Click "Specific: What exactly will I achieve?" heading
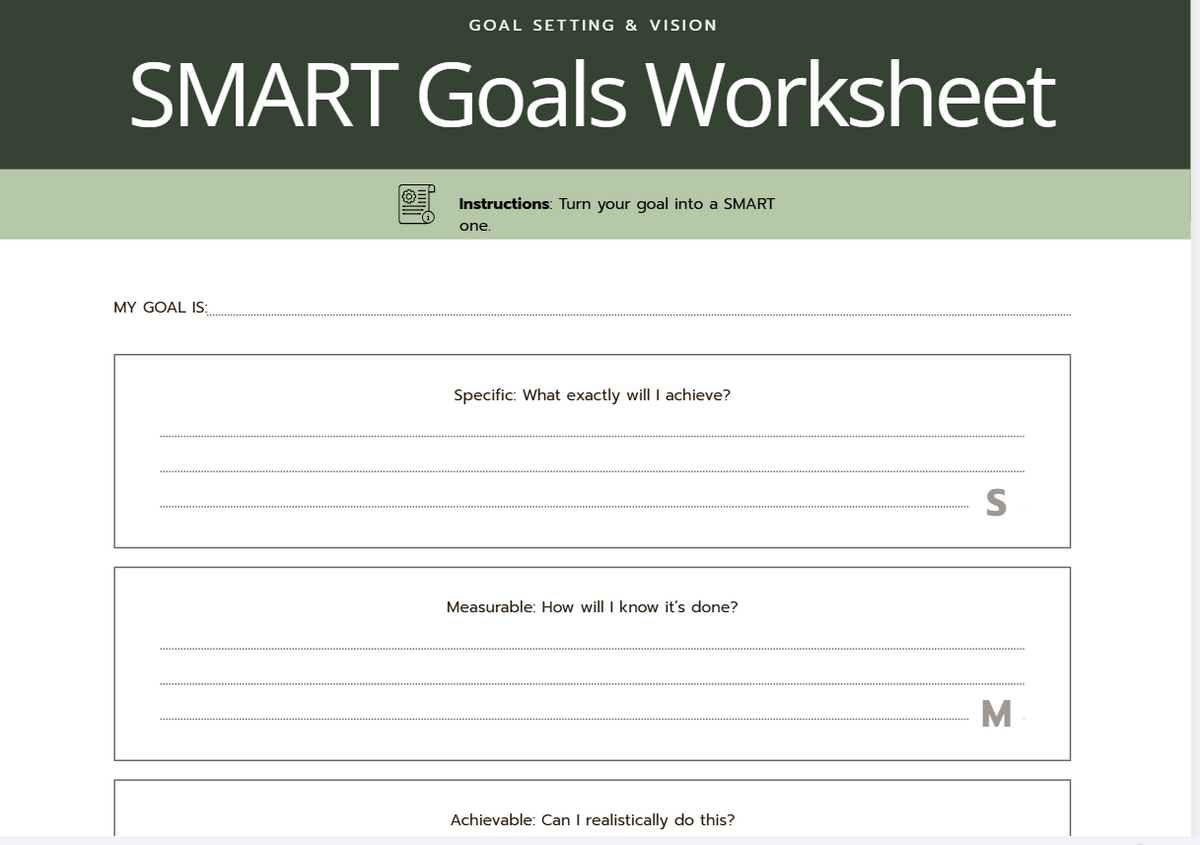This screenshot has height=845, width=1200. pos(592,395)
